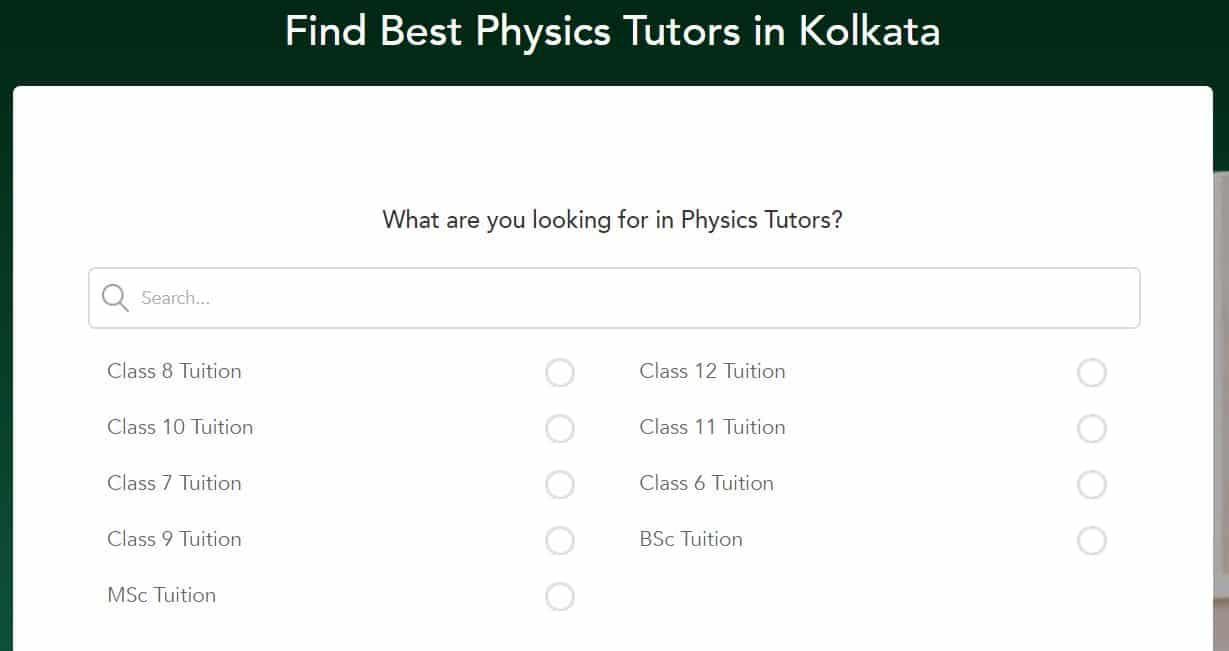
Task: Click the Find Best Physics Tutors heading
Action: (x=613, y=31)
